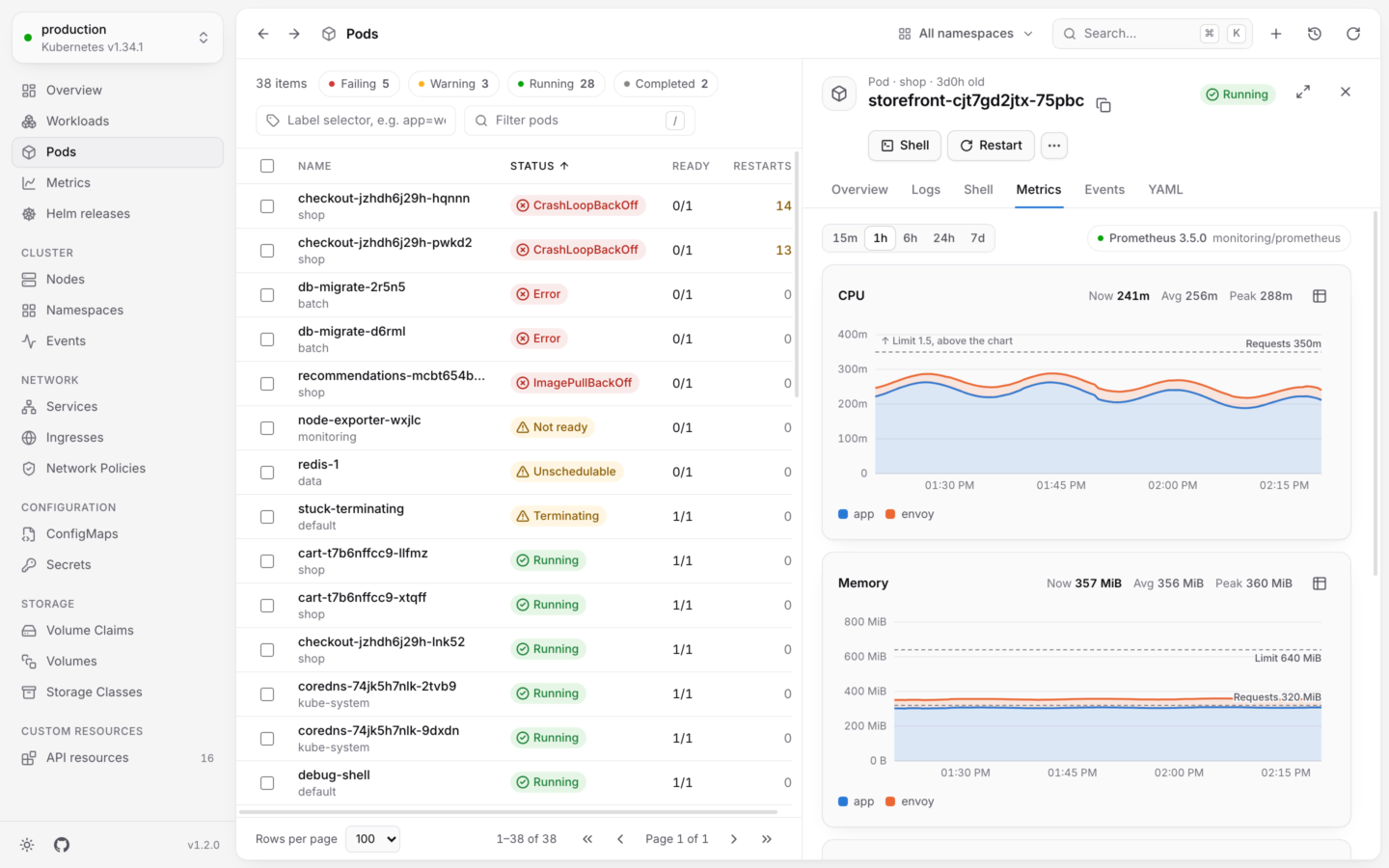The height and width of the screenshot is (868, 1389).
Task: Click the Label selector input field
Action: [x=356, y=121]
